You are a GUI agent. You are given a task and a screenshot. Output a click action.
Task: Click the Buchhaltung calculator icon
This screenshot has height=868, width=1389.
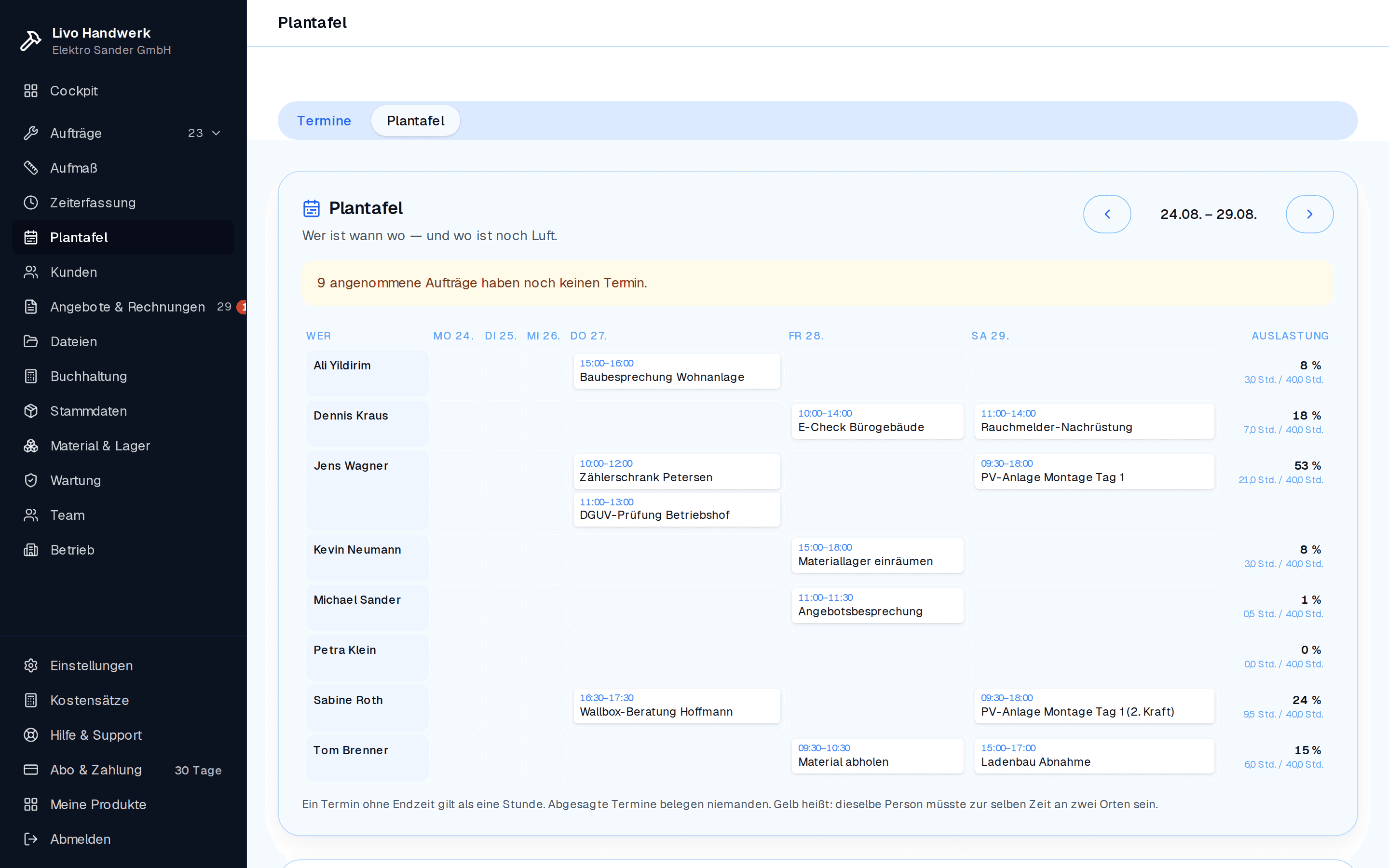tap(31, 377)
